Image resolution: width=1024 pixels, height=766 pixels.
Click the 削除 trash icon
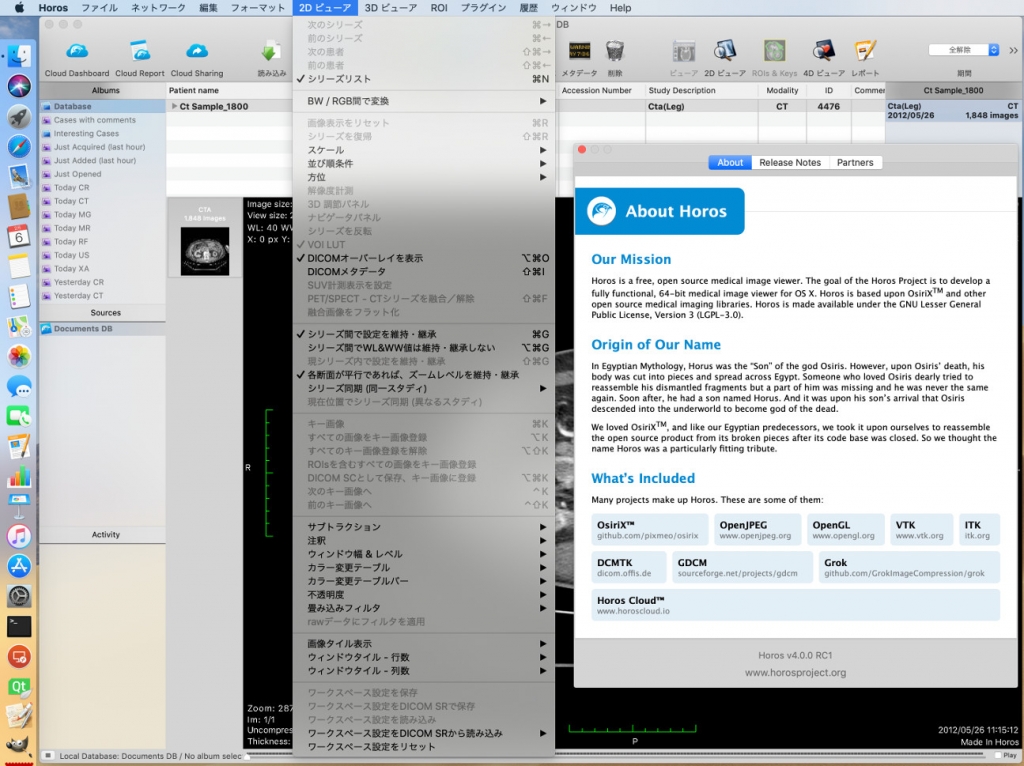pos(615,52)
